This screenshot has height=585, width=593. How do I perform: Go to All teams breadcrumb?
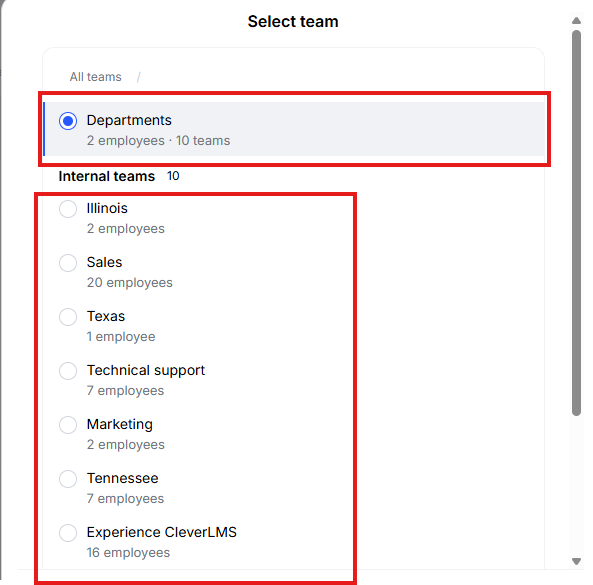click(96, 77)
